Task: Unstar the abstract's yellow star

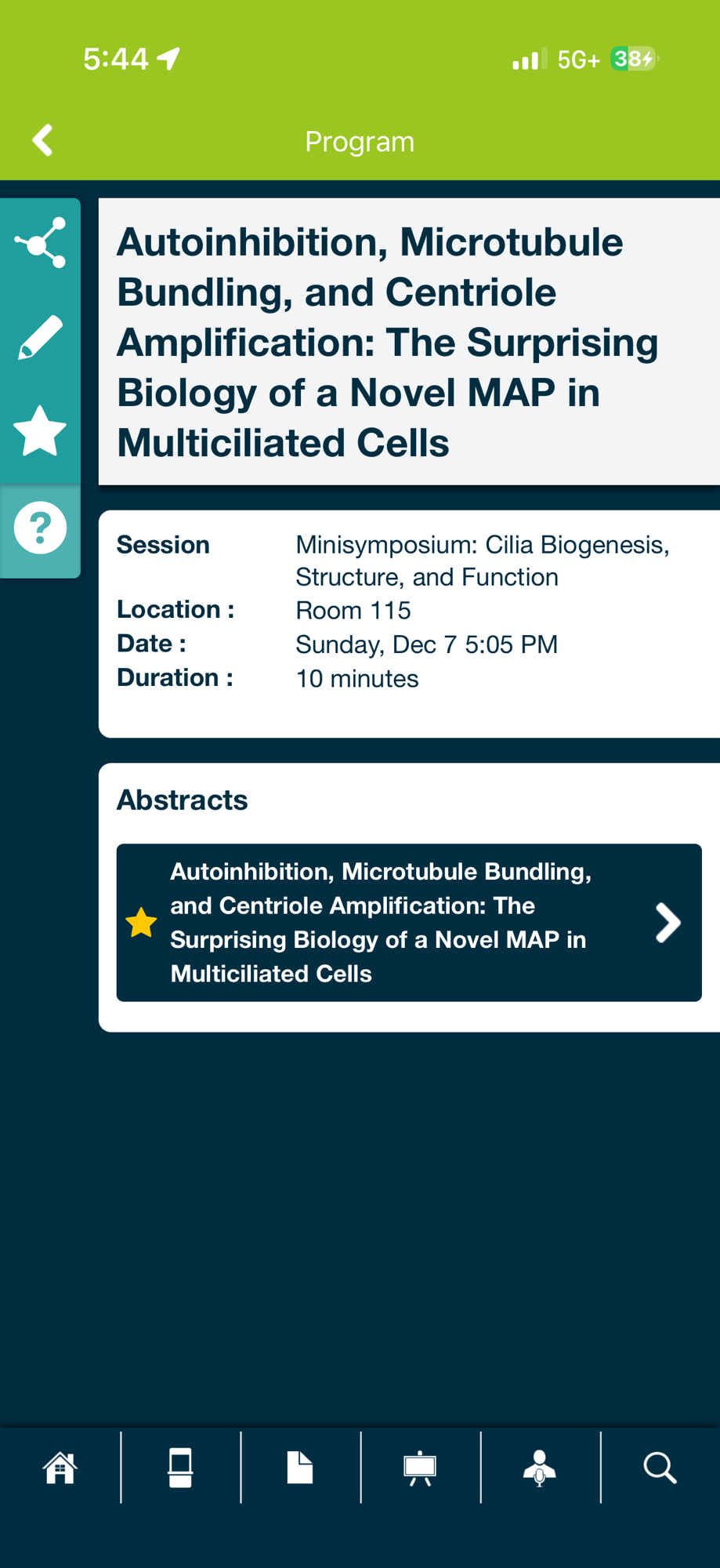Action: tap(142, 923)
